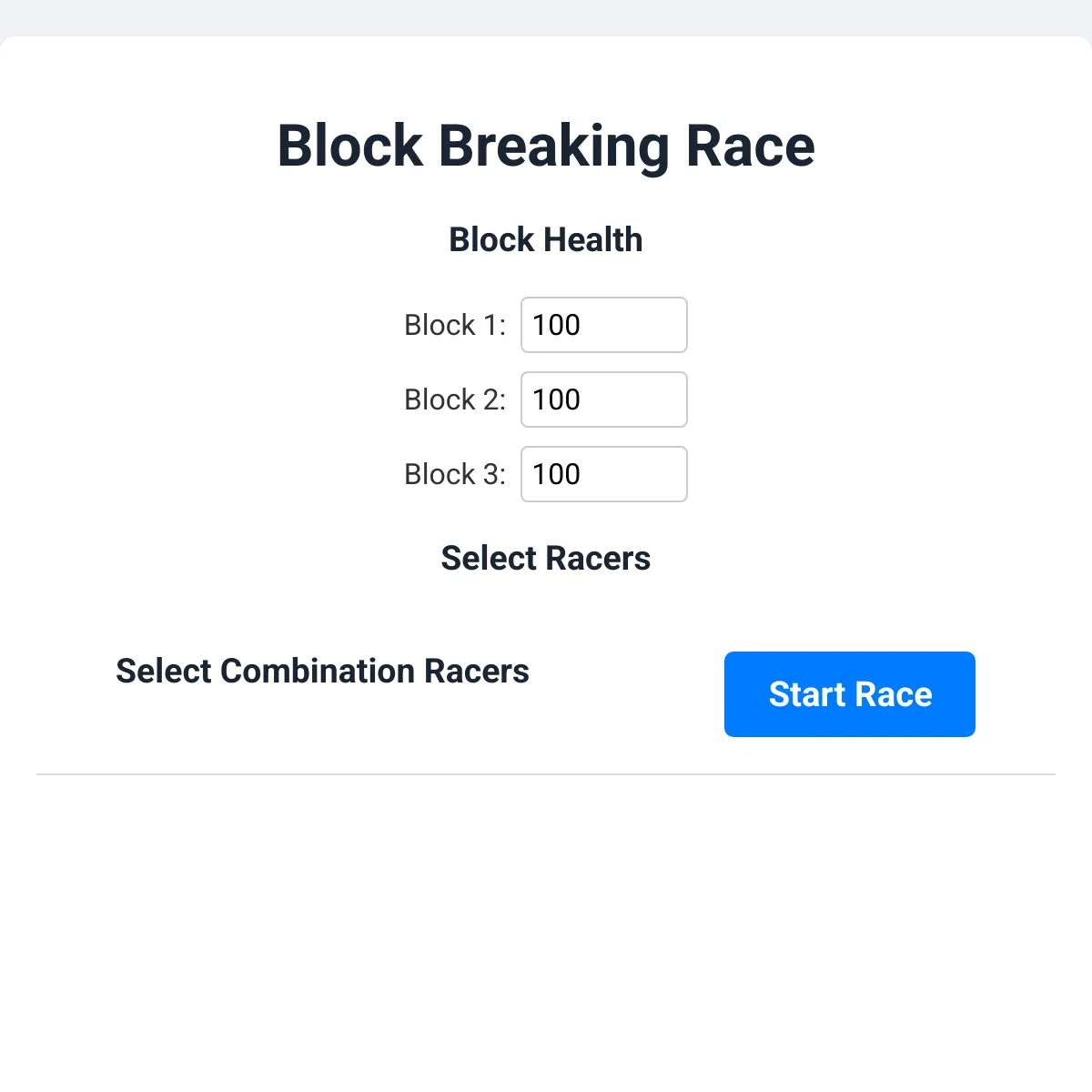Click the Start Race button

pos(849,693)
